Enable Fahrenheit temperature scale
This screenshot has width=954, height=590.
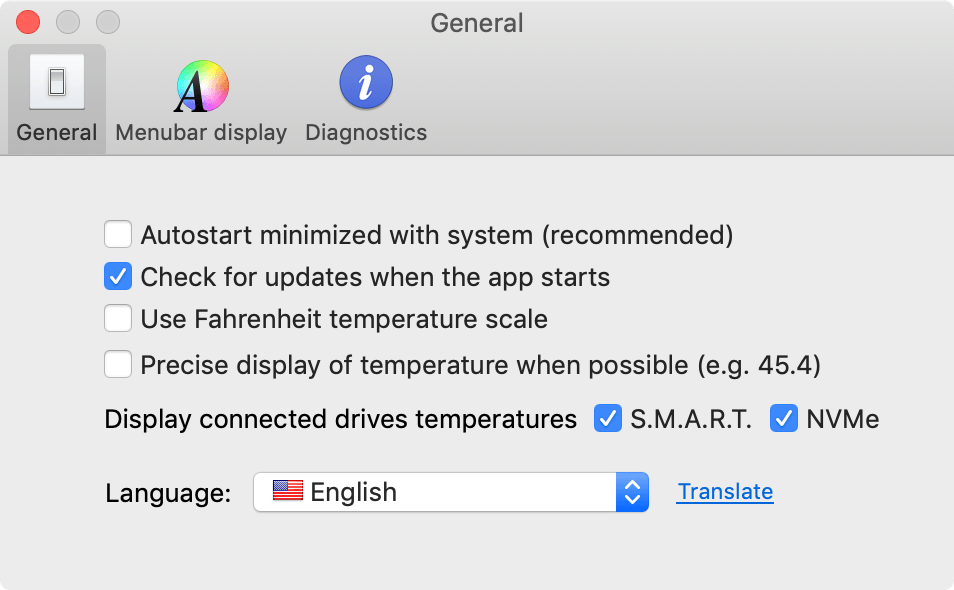[x=118, y=318]
